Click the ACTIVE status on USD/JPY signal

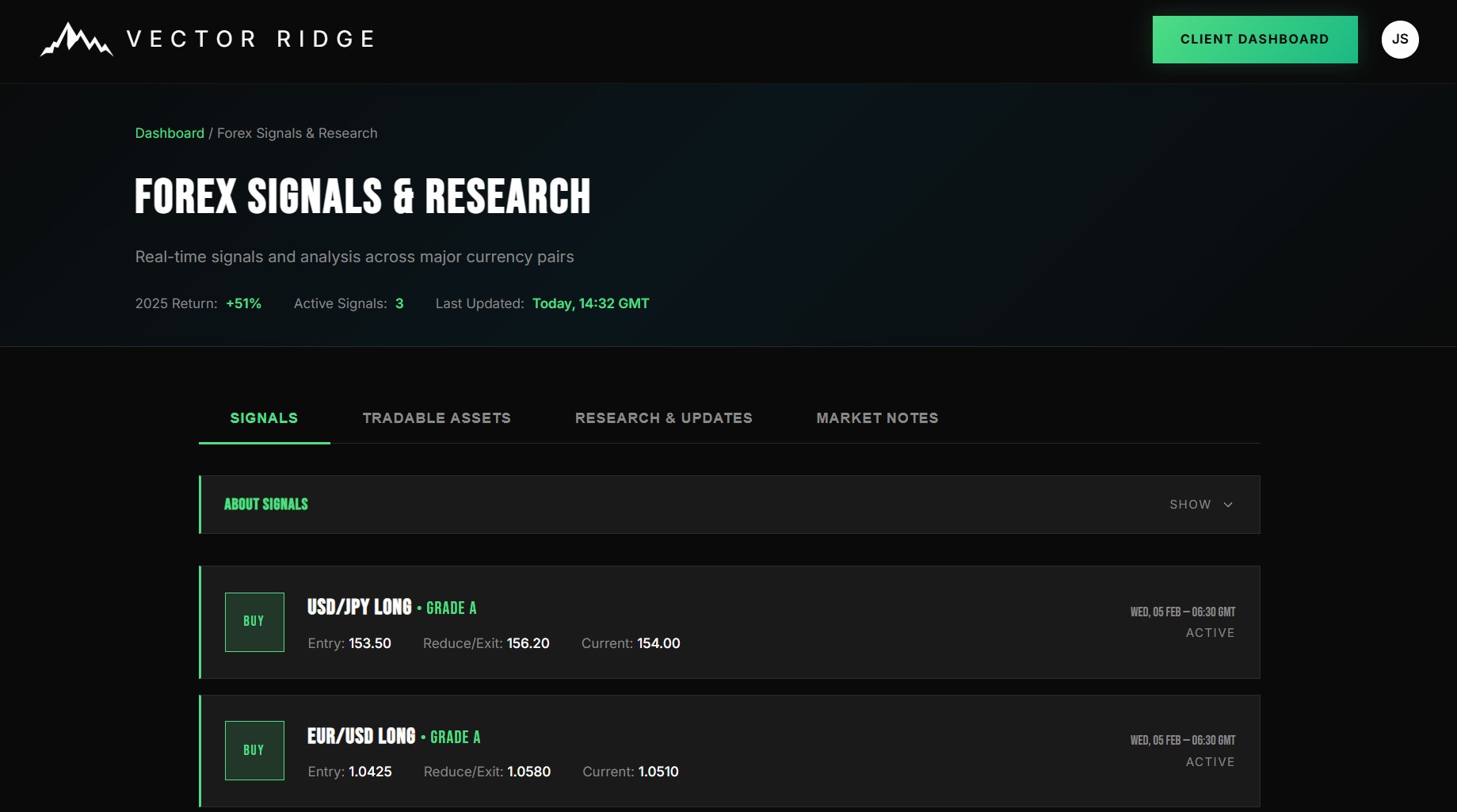[x=1210, y=632]
